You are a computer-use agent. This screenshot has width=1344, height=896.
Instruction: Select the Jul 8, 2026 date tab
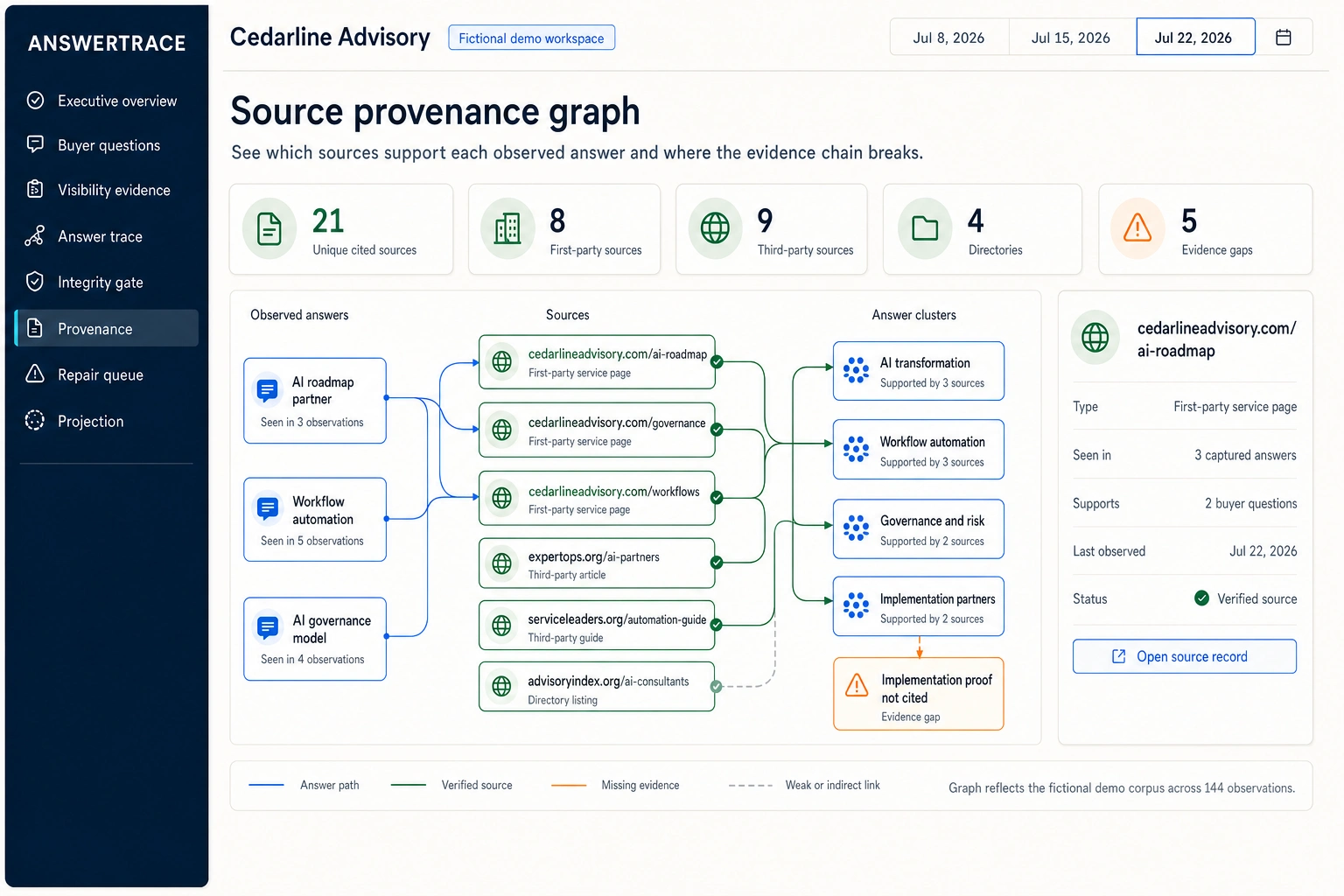pyautogui.click(x=948, y=38)
